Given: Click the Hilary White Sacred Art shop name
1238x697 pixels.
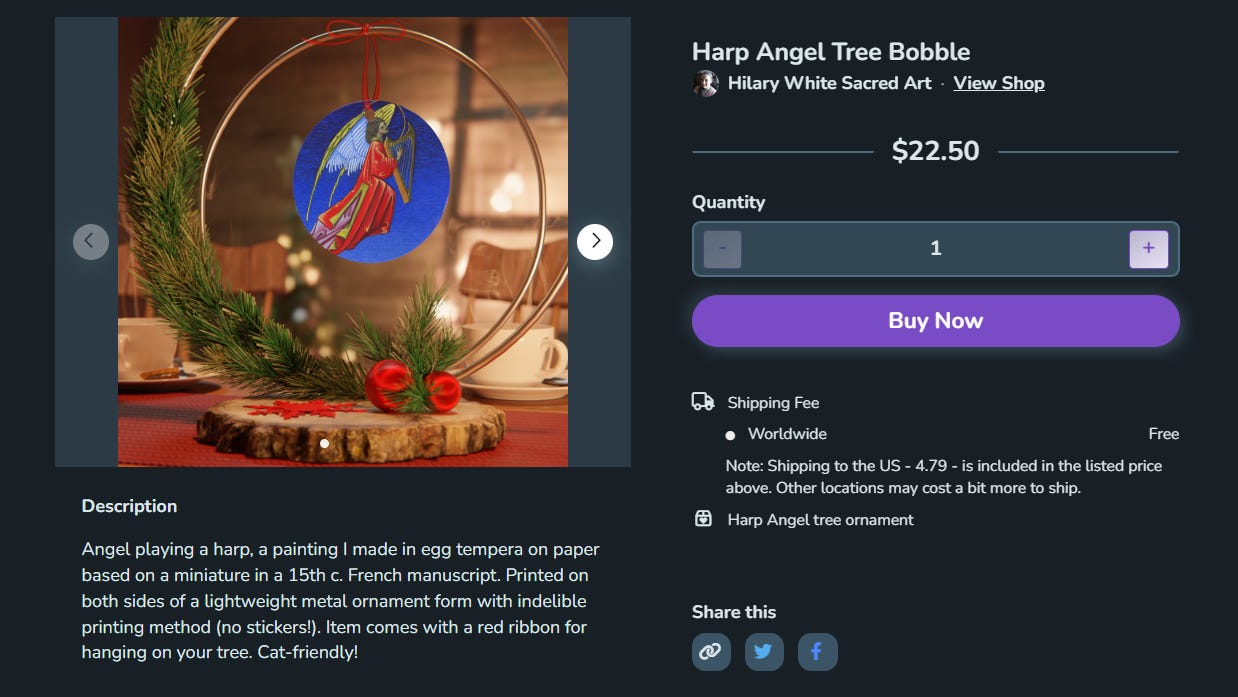Looking at the screenshot, I should coord(829,83).
